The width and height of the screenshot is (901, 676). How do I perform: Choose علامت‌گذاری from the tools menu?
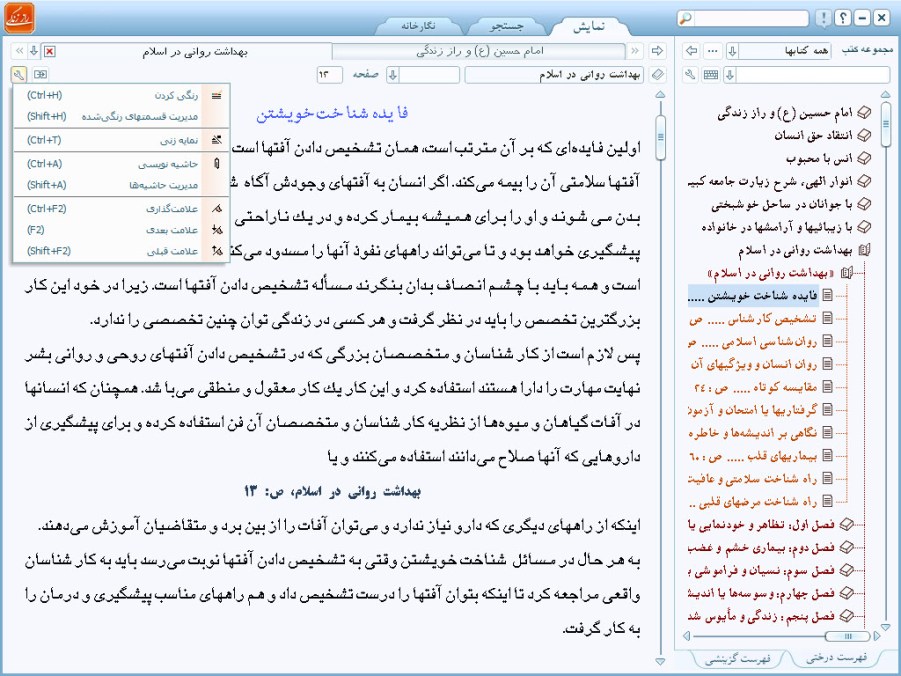pyautogui.click(x=121, y=209)
